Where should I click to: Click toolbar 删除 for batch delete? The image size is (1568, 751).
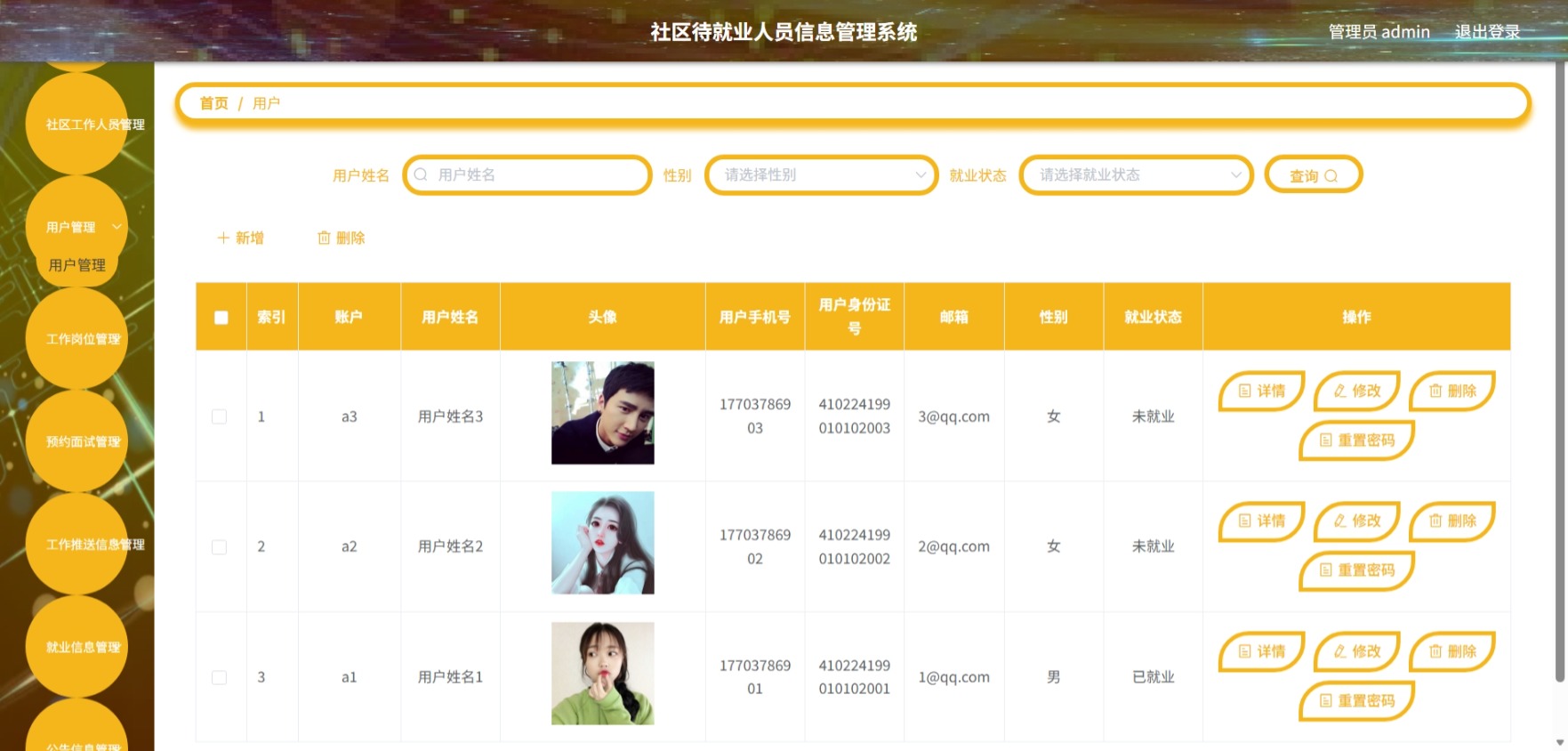pos(342,238)
